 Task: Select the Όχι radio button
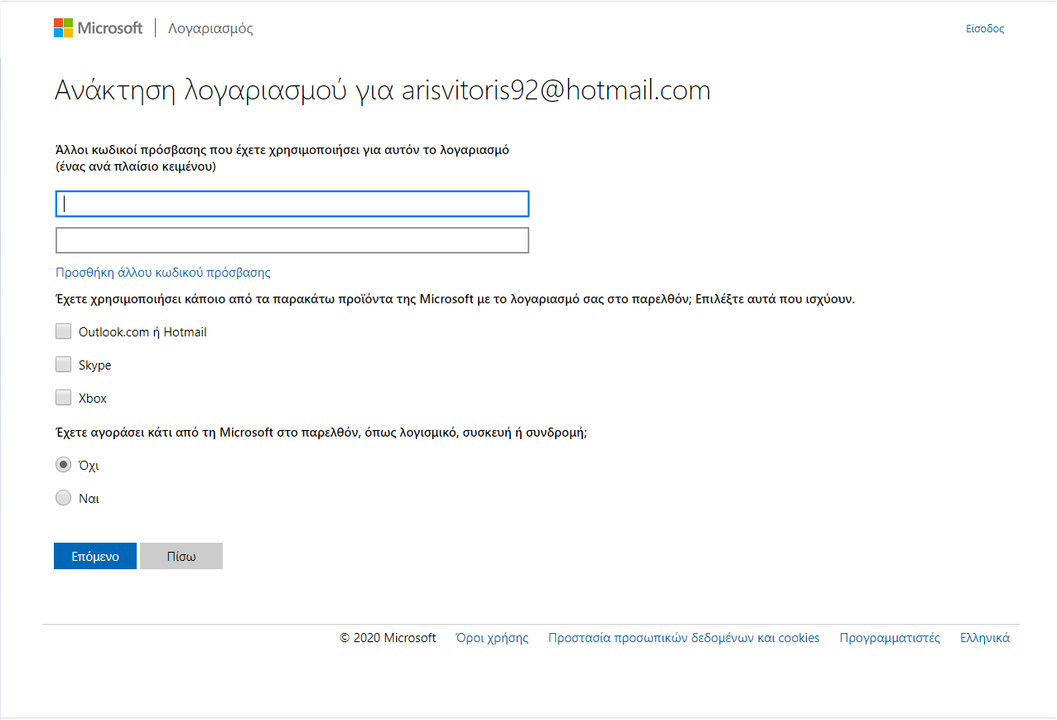[x=63, y=464]
